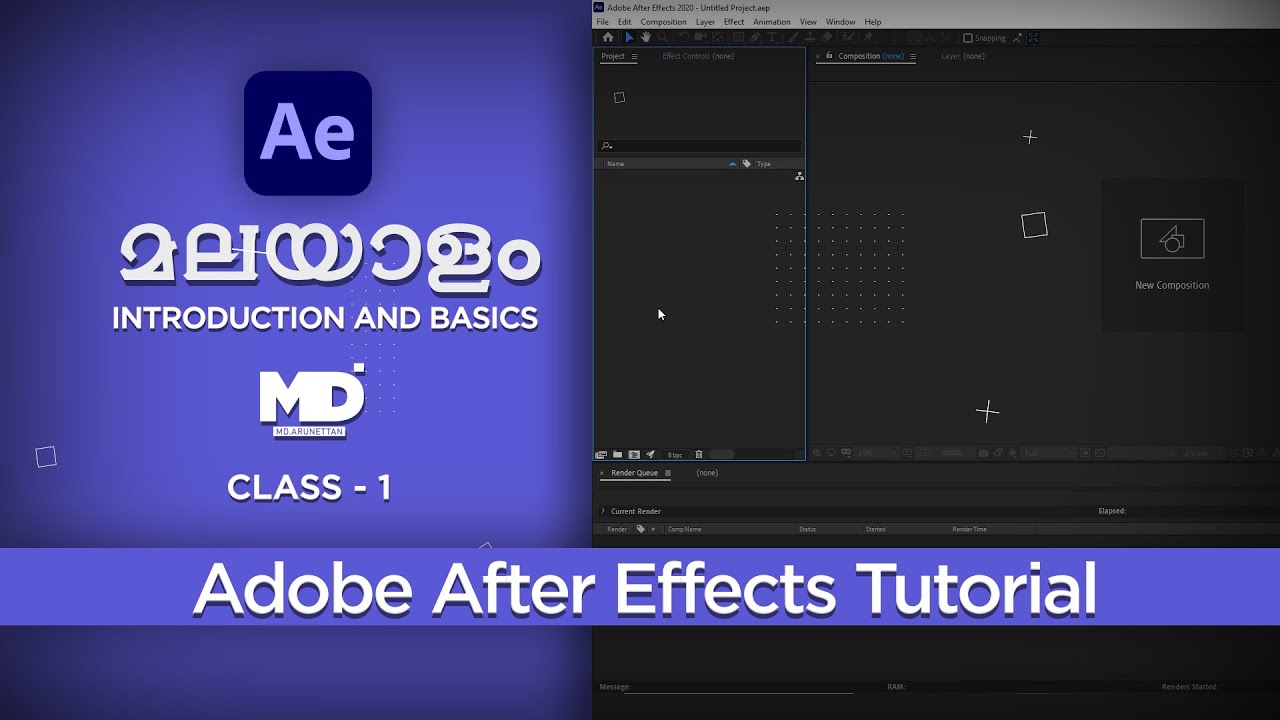Select the Puppet Pin tool
1280x720 pixels.
[868, 38]
